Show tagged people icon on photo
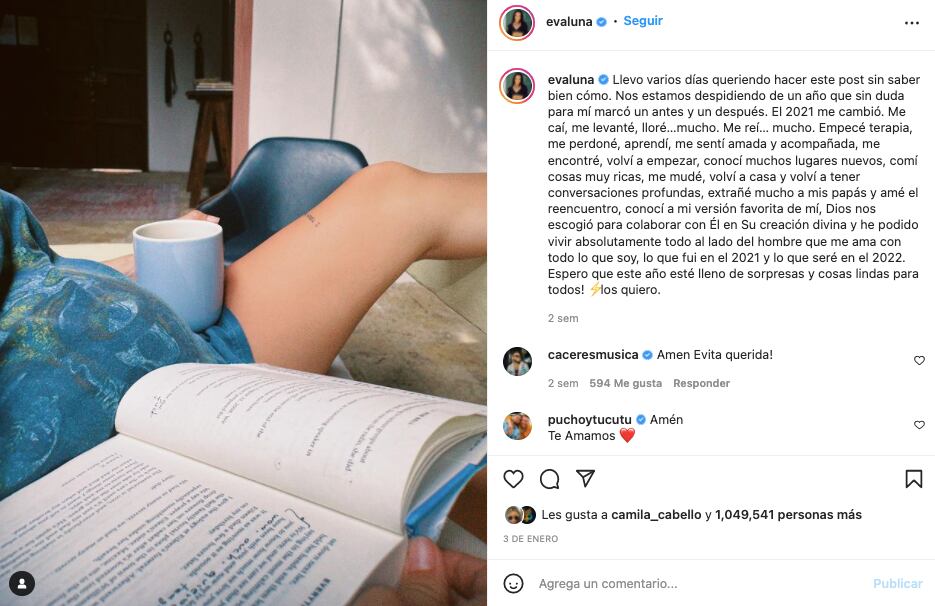935x606 pixels. pos(22,584)
